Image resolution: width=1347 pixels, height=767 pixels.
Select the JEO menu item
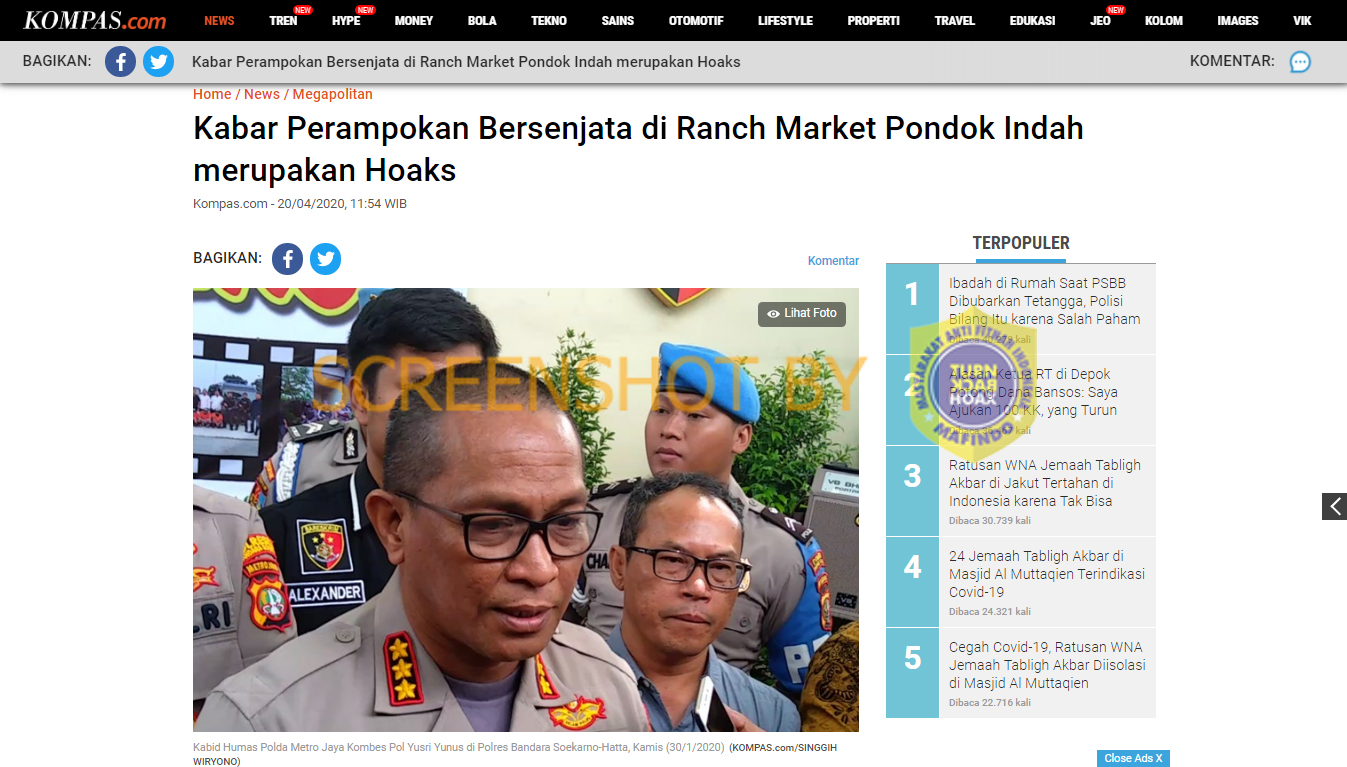1100,21
